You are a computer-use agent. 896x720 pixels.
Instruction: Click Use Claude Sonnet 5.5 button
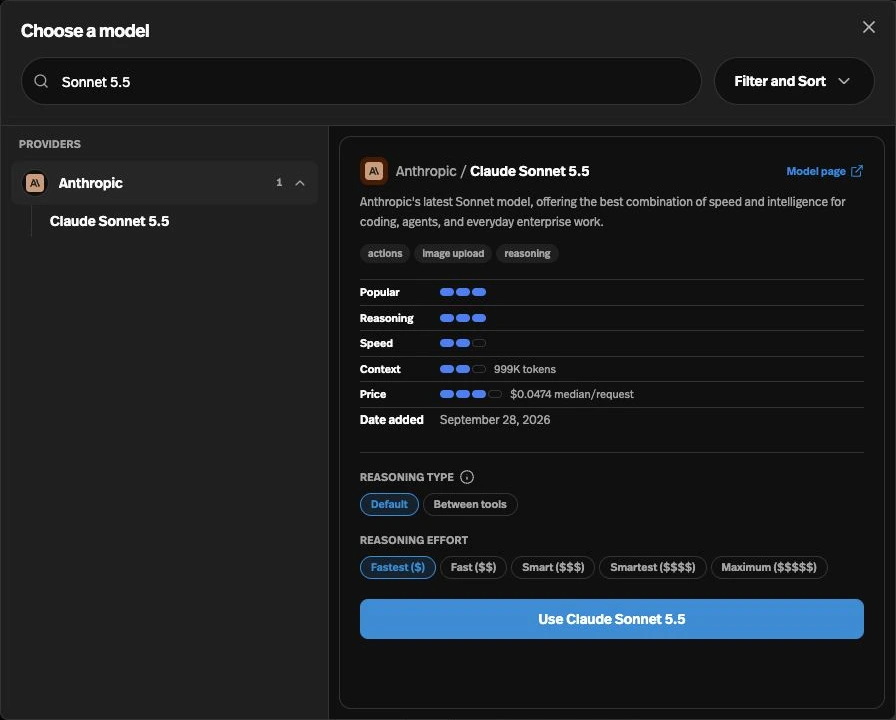tap(611, 619)
